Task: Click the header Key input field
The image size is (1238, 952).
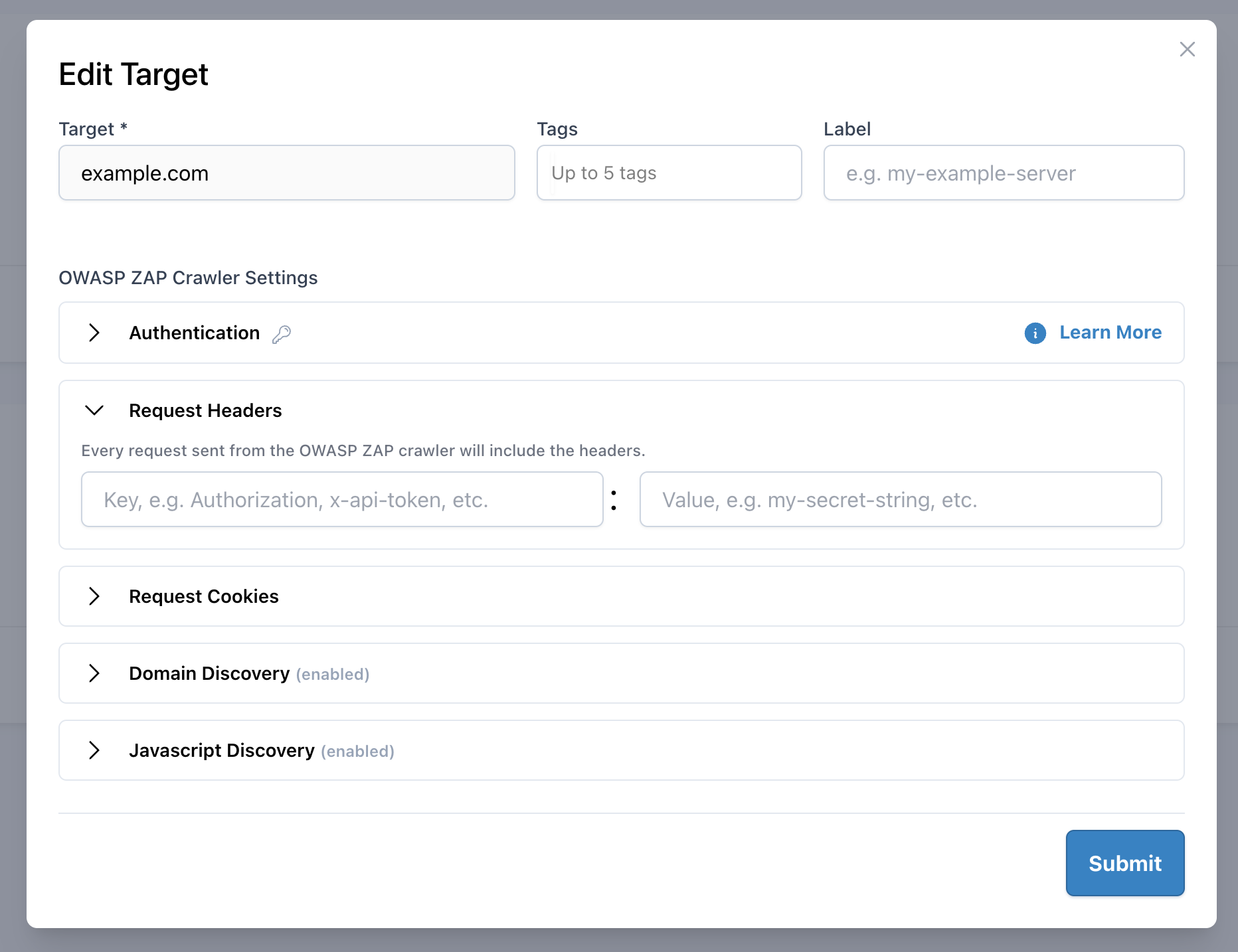Action: [341, 500]
